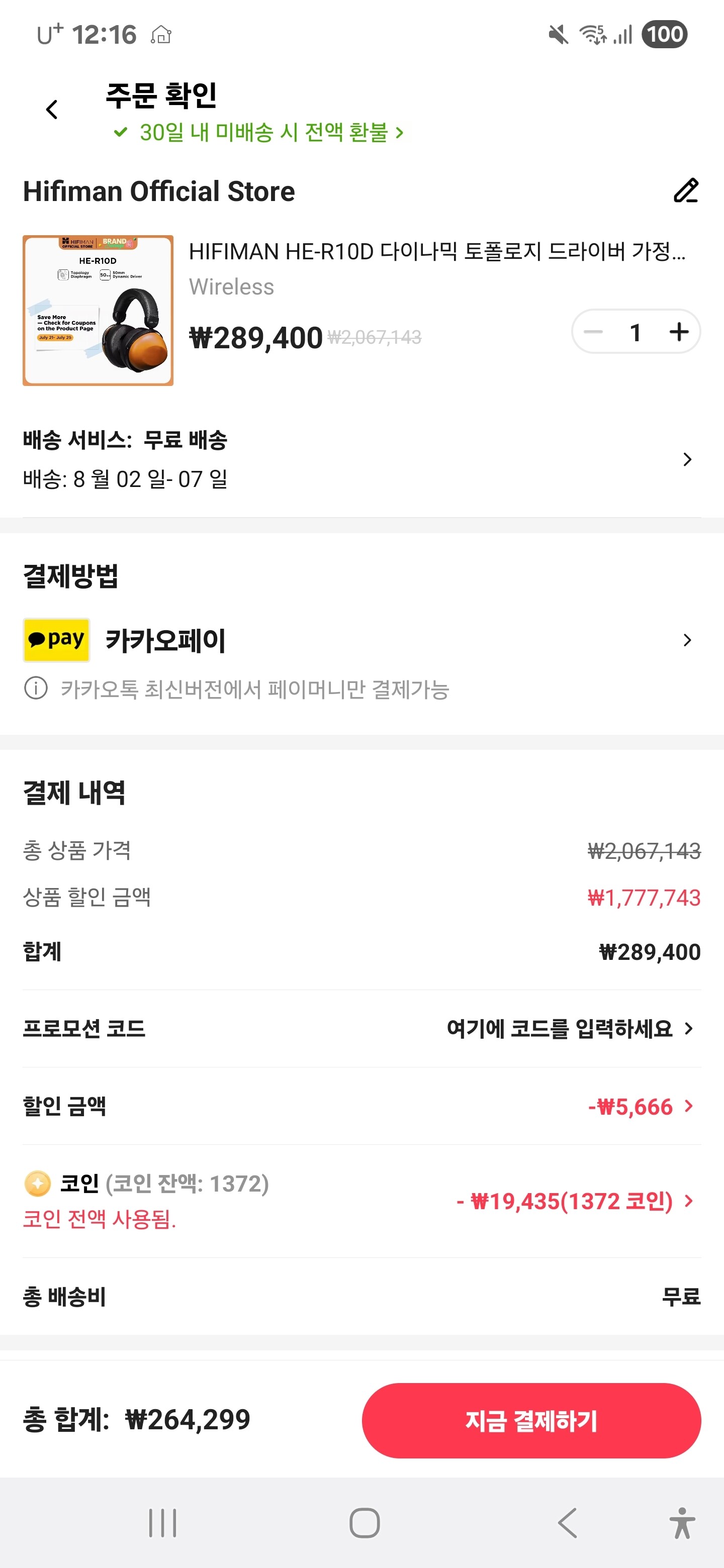Tap the back arrow beside 주문 확인
Screen dimensions: 724x1568
[52, 110]
